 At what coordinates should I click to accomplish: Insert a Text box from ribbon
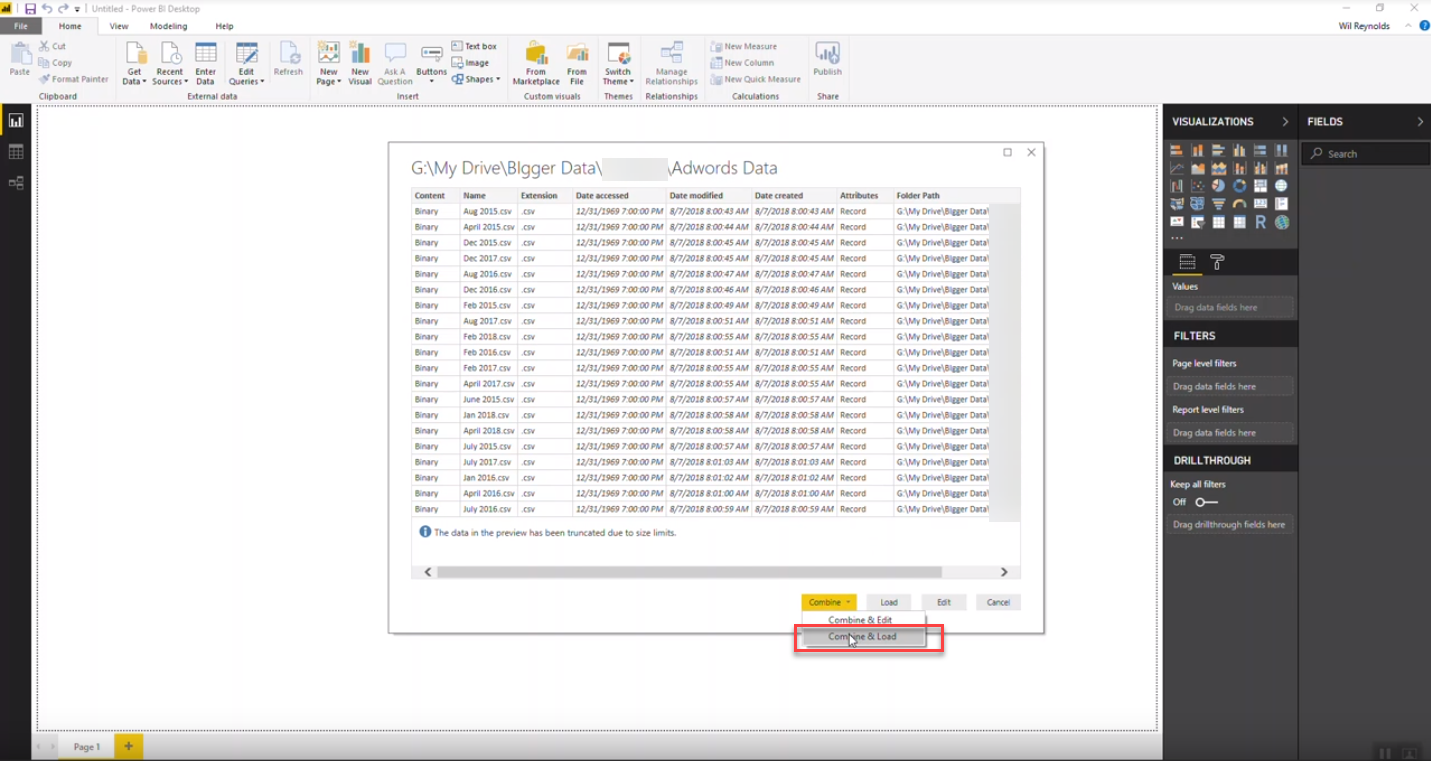point(474,46)
